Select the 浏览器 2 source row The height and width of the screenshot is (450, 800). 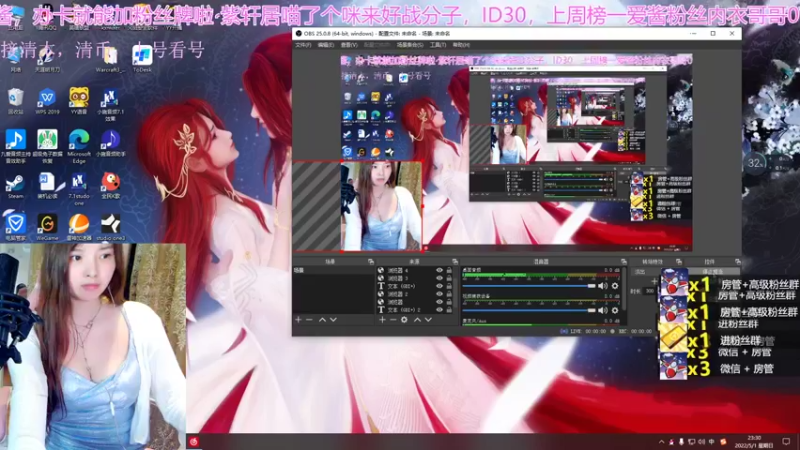pos(415,294)
